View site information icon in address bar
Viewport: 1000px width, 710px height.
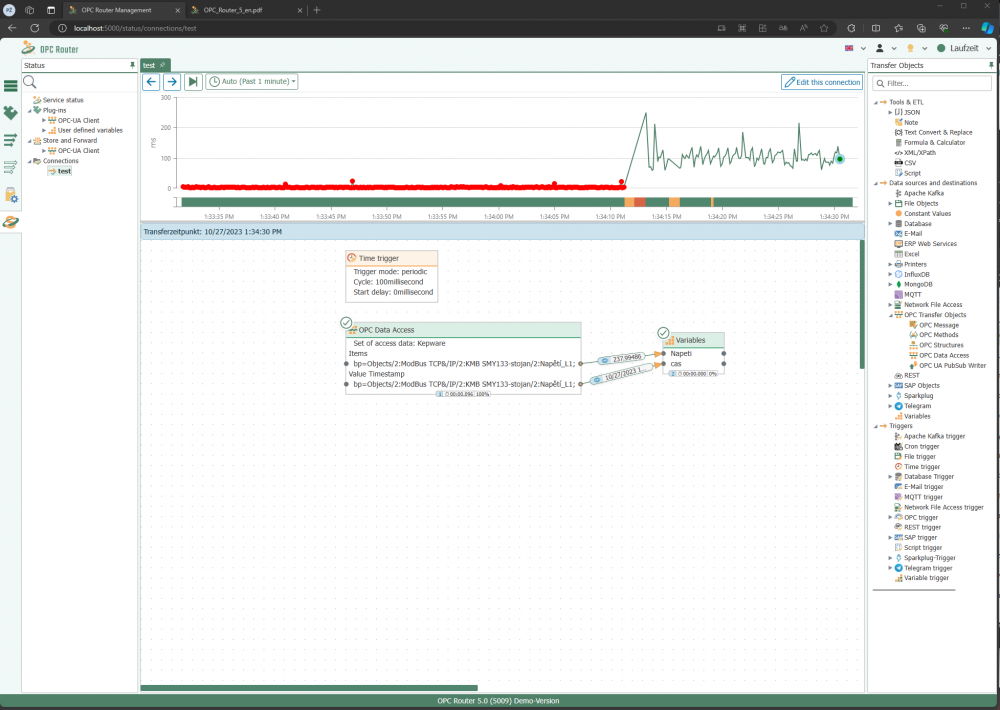pos(62,28)
